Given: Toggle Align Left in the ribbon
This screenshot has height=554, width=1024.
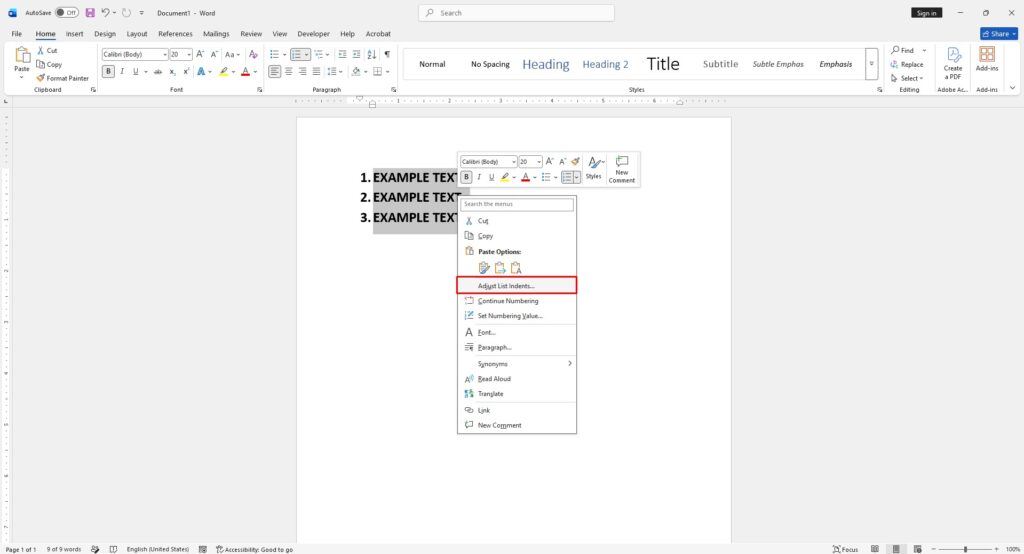Looking at the screenshot, I should [x=274, y=72].
